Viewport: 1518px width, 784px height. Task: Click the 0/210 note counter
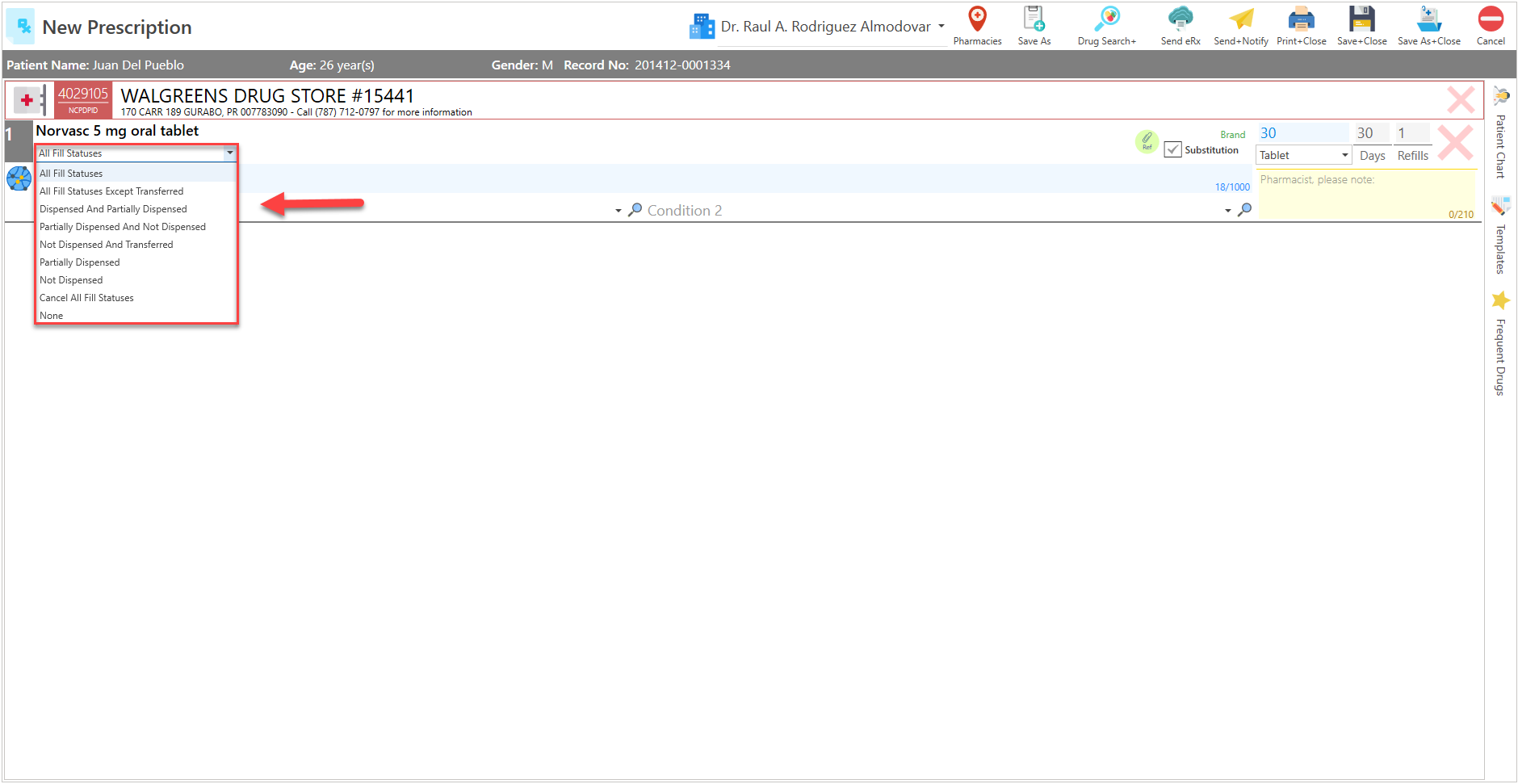coord(1461,215)
